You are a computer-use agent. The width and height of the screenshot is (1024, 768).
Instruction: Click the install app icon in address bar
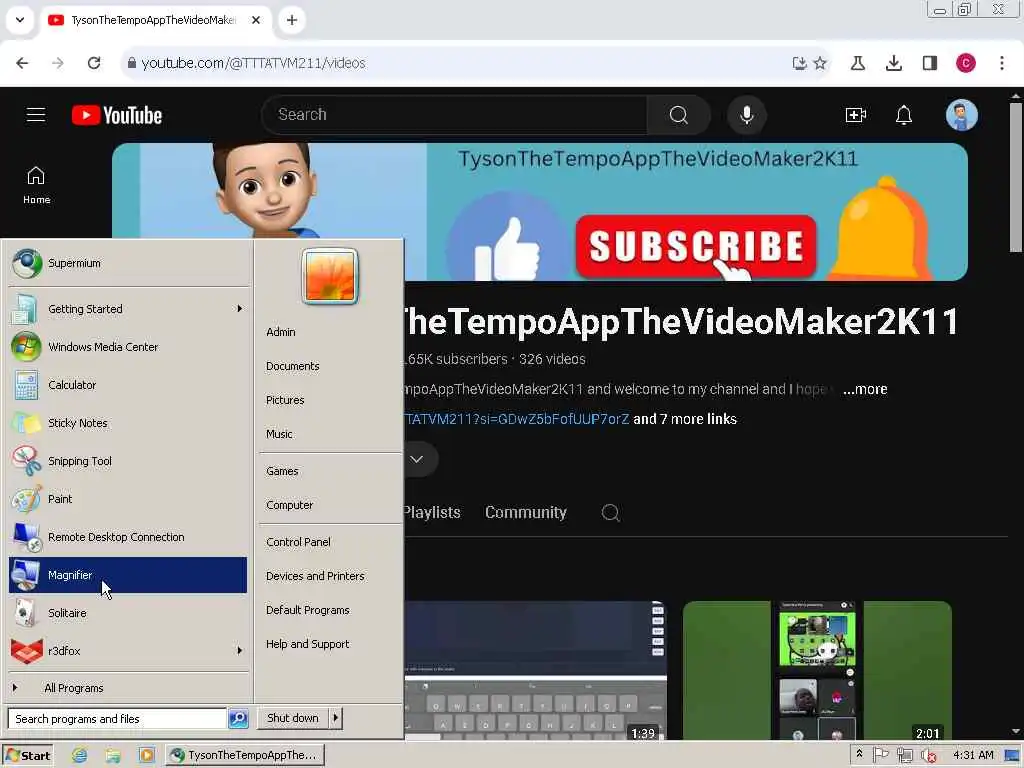click(x=799, y=63)
